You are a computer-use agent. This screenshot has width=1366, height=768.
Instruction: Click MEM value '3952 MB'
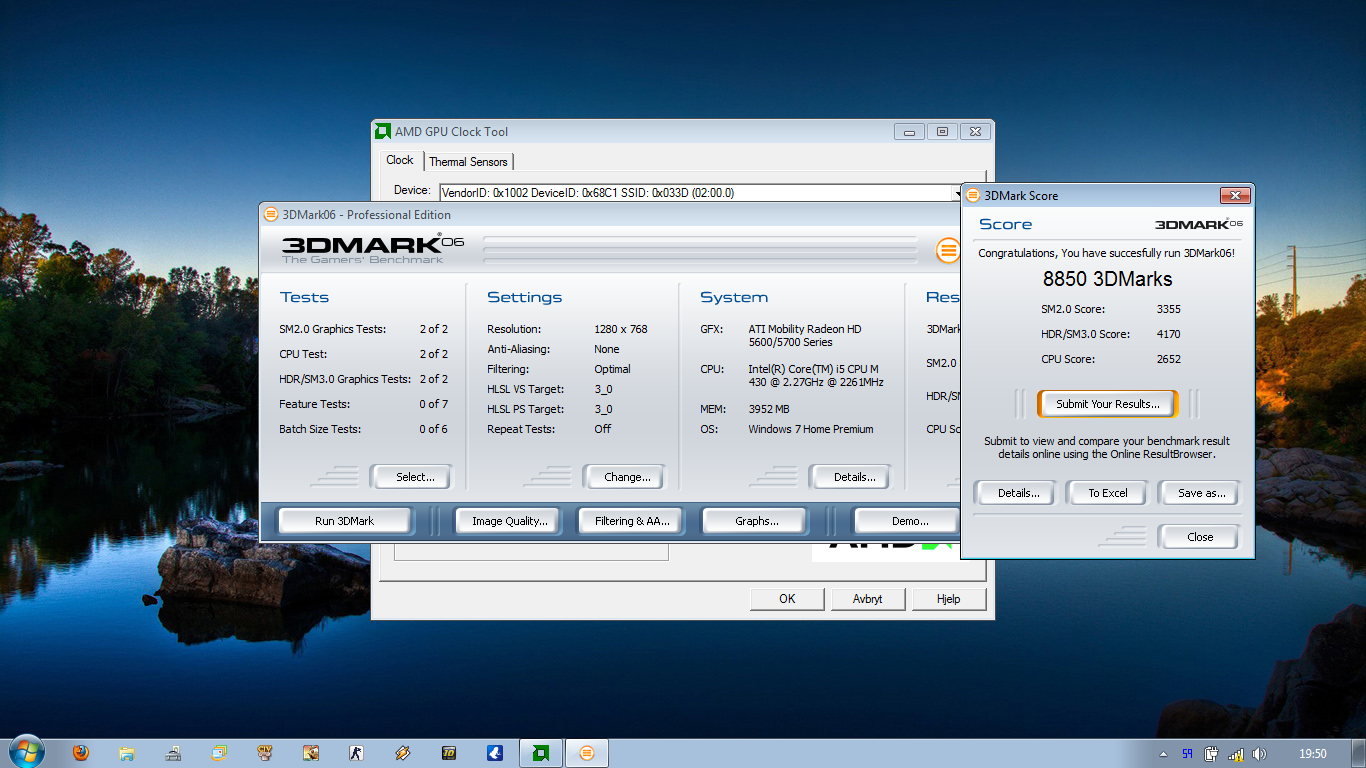tap(769, 409)
